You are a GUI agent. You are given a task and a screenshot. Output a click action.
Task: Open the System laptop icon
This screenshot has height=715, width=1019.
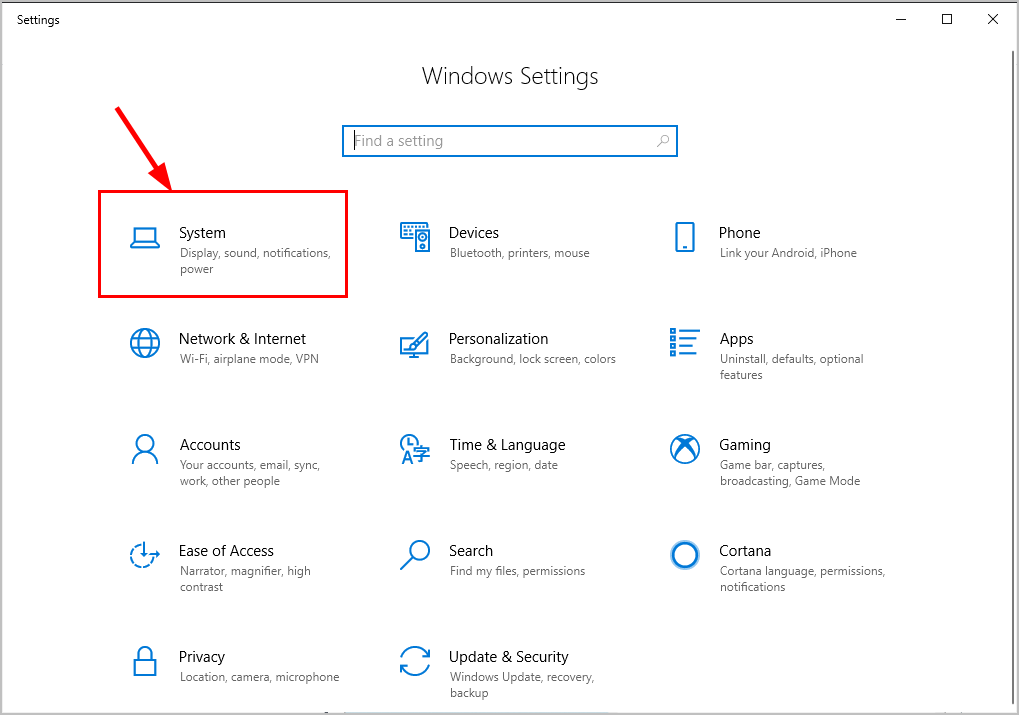pos(144,238)
